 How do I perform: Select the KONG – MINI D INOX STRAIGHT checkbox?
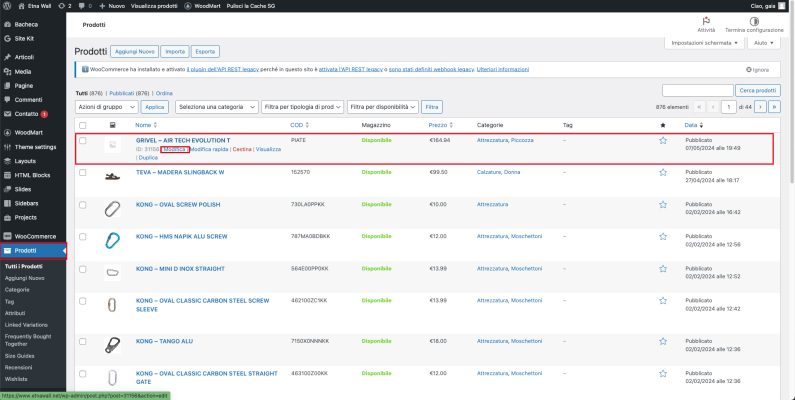tap(83, 269)
